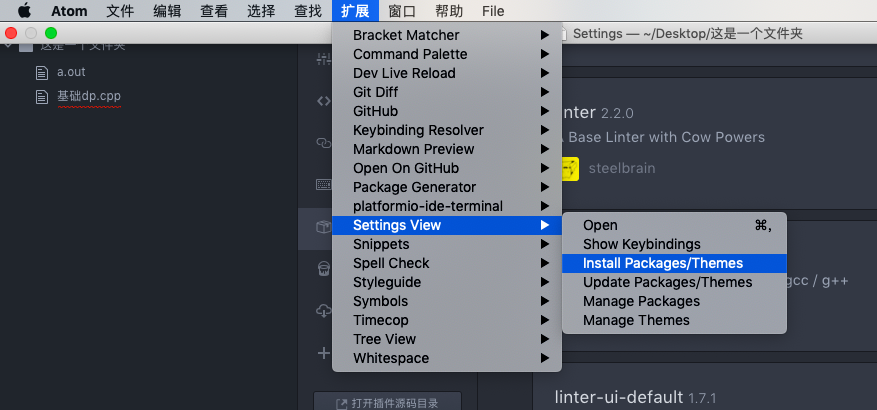This screenshot has width=877, height=410.
Task: Click the 打开插件源码目录 button
Action: [387, 402]
